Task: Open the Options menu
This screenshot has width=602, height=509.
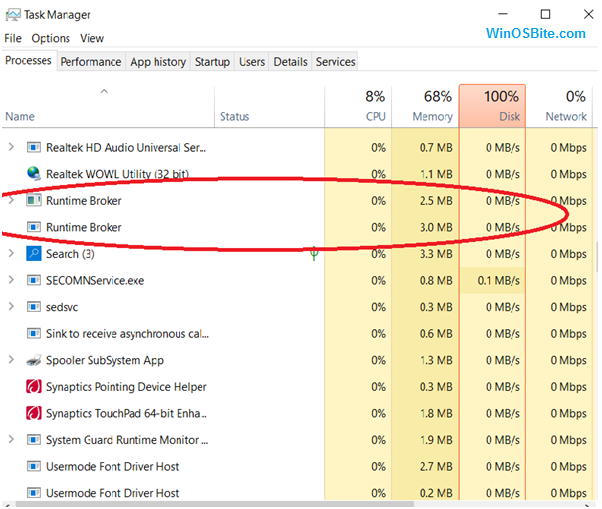Action: pos(51,38)
